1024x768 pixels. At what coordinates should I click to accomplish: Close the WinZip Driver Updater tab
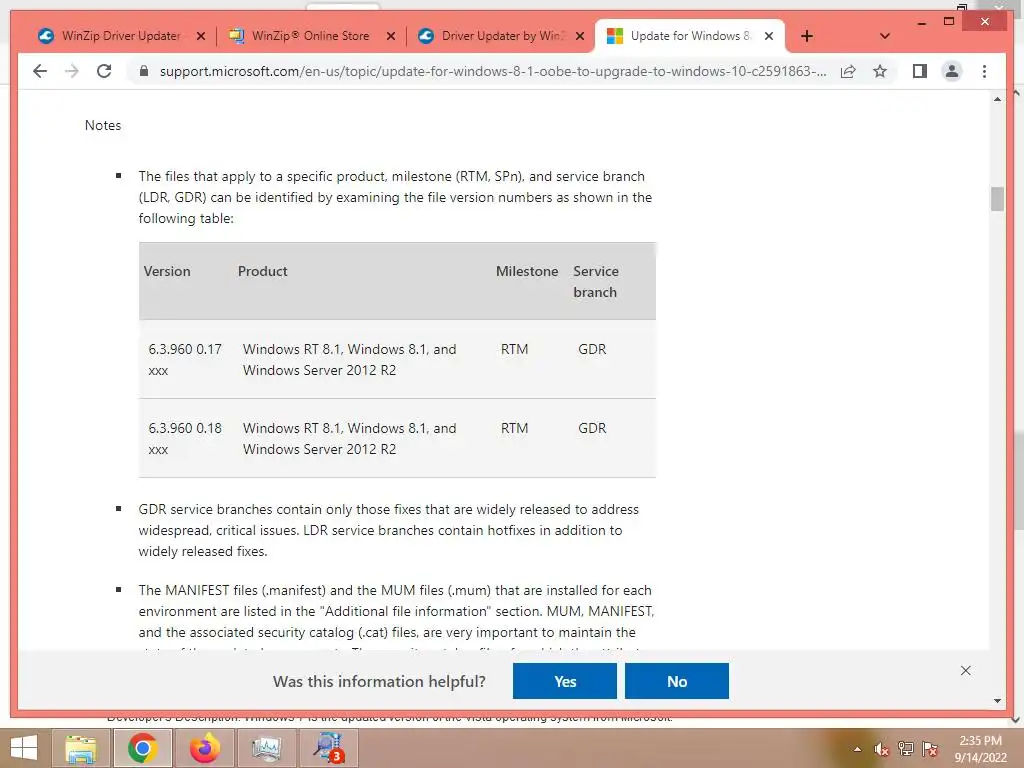(x=201, y=36)
